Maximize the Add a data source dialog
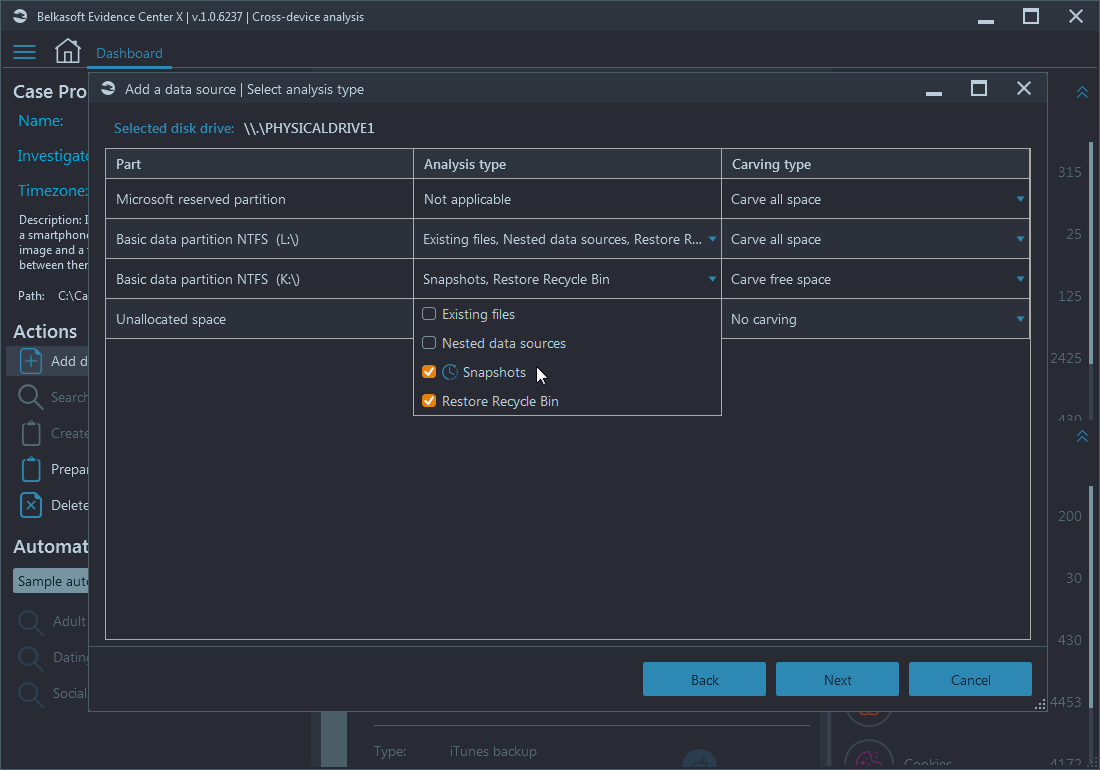Image resolution: width=1100 pixels, height=770 pixels. 979,88
